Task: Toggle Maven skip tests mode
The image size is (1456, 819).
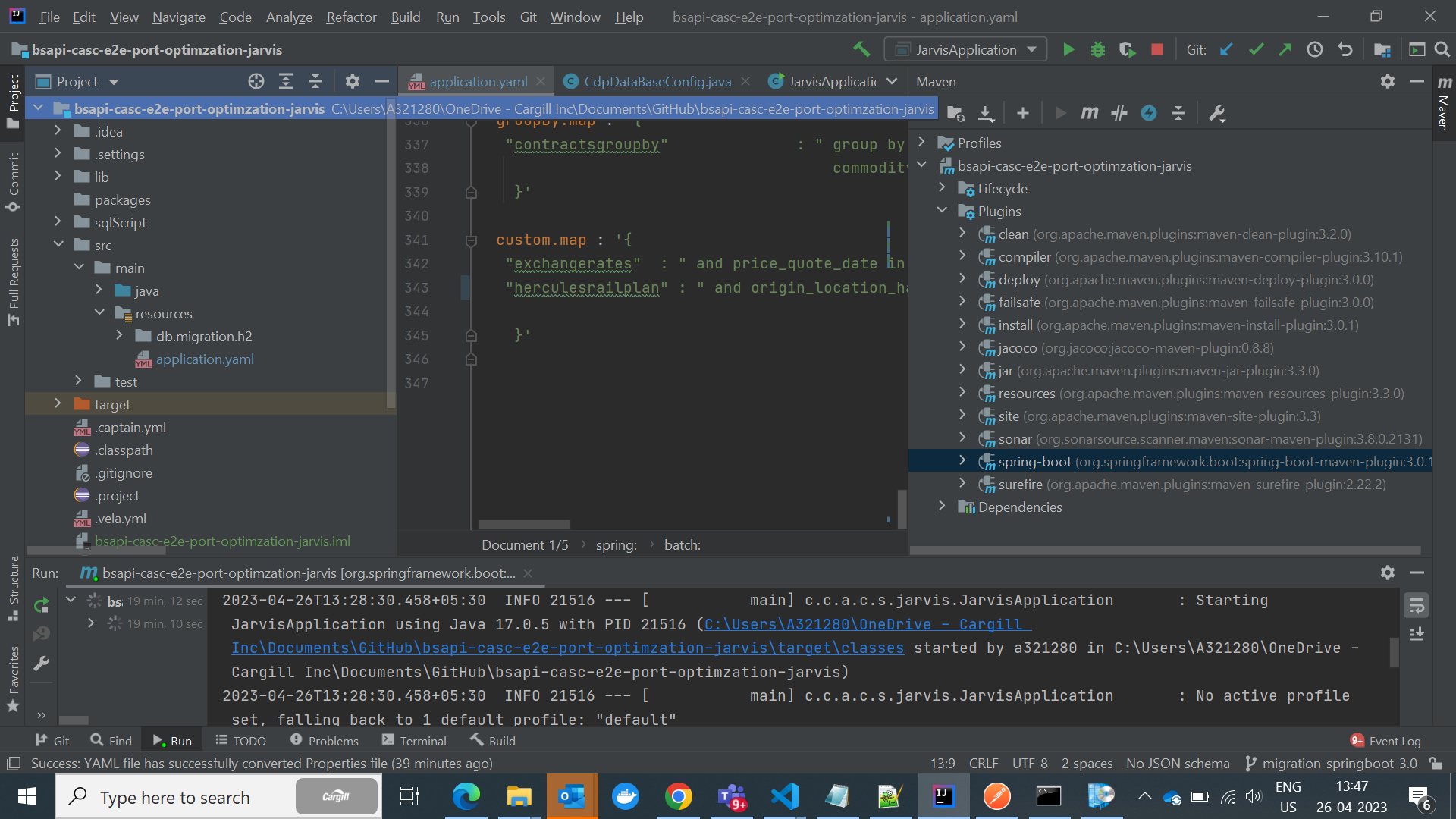Action: pos(1149,114)
